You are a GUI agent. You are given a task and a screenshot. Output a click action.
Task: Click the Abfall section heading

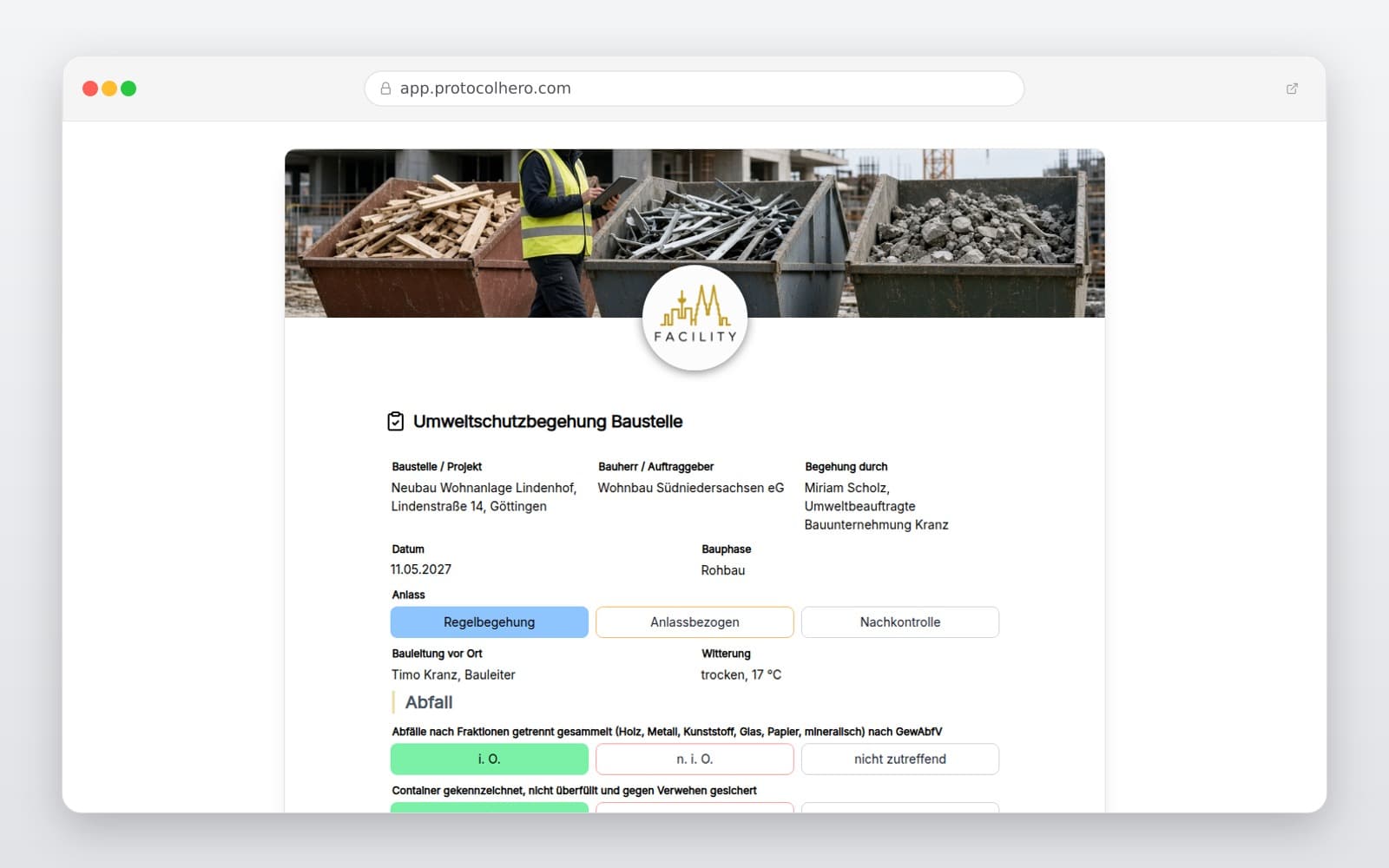(x=429, y=702)
